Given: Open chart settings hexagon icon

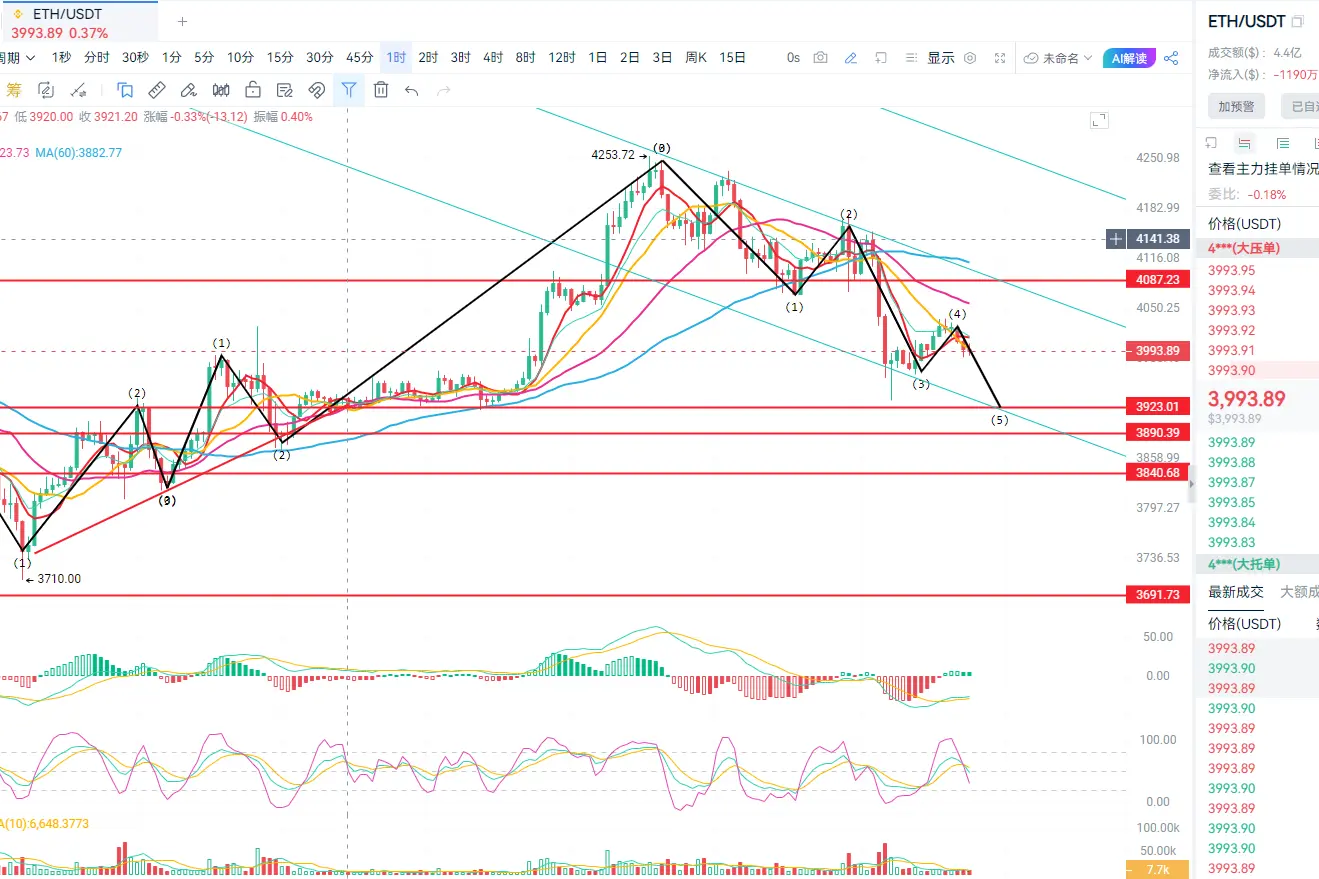Looking at the screenshot, I should pos(969,58).
